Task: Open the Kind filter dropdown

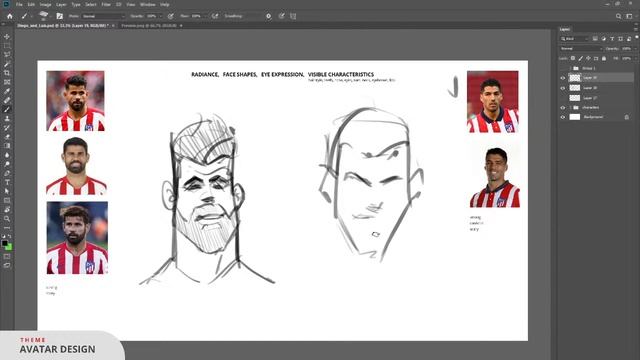Action: [574, 39]
